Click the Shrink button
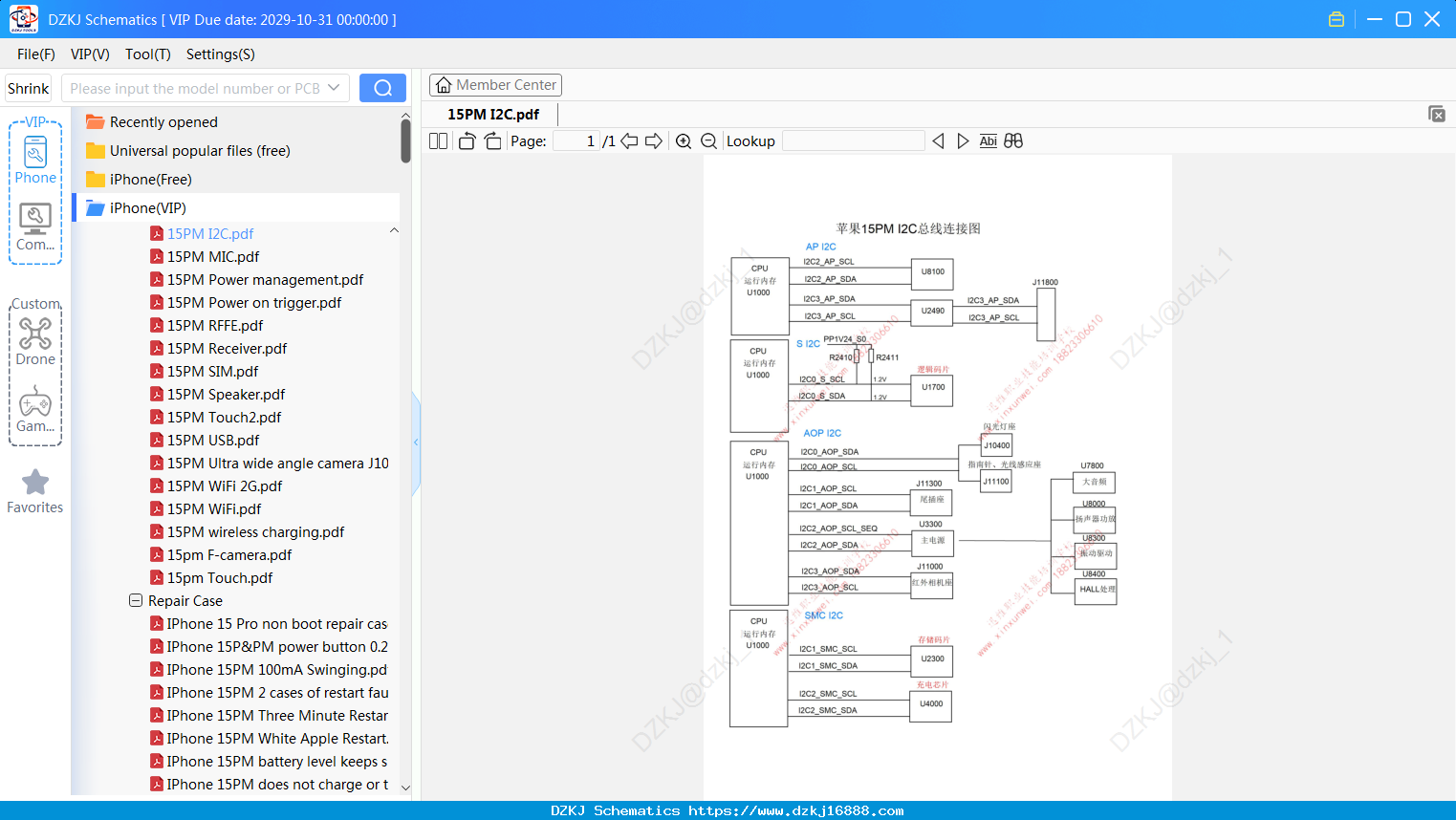The image size is (1456, 820). [29, 88]
